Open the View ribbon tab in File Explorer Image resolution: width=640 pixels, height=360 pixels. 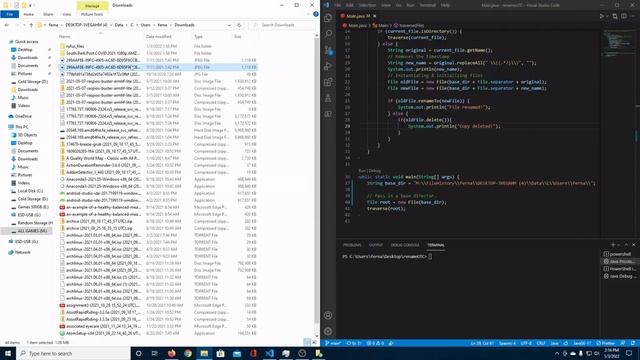click(x=67, y=14)
